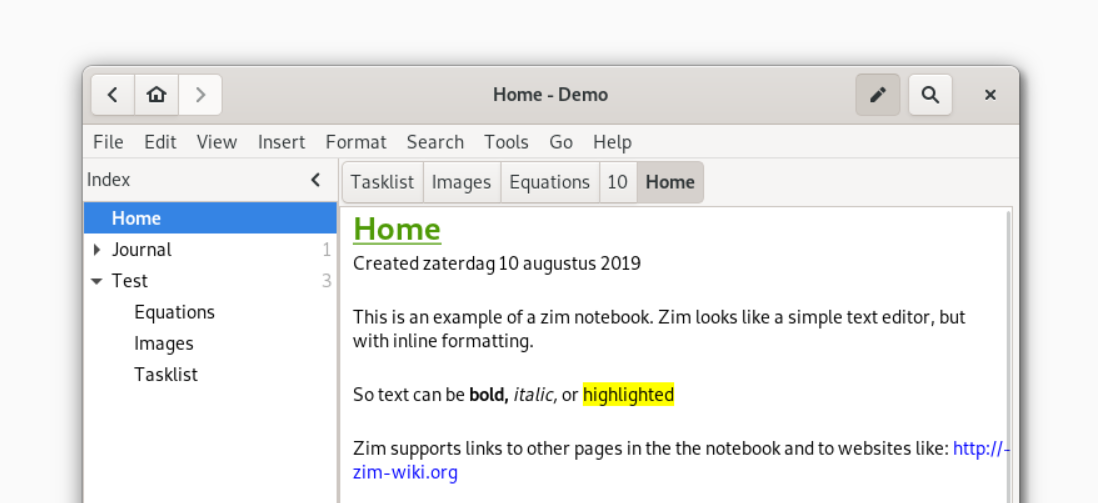Viewport: 1098px width, 503px height.
Task: Open the Format menu
Action: (355, 142)
